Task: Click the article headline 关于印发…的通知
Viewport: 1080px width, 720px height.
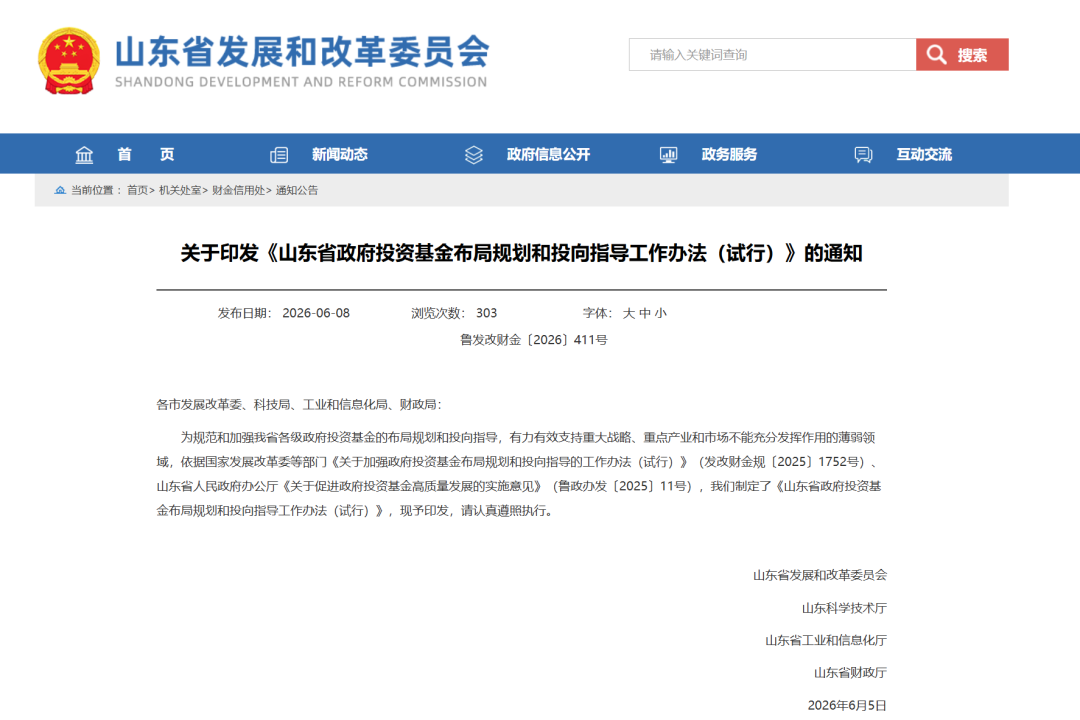Action: tap(521, 253)
